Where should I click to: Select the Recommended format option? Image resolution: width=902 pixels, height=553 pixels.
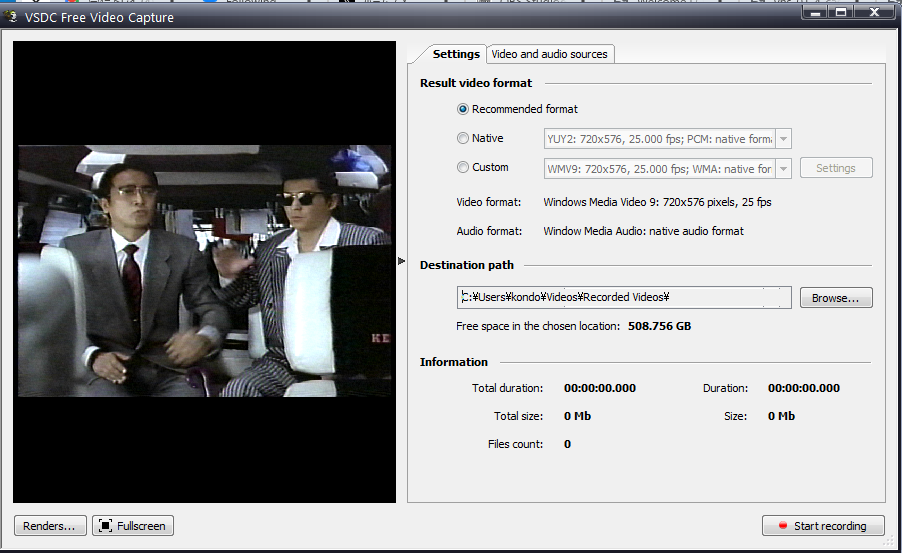(463, 109)
